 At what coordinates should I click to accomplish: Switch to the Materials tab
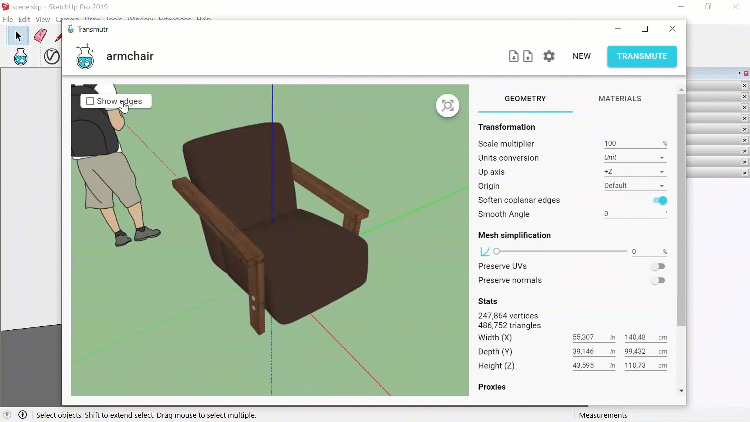tap(619, 99)
